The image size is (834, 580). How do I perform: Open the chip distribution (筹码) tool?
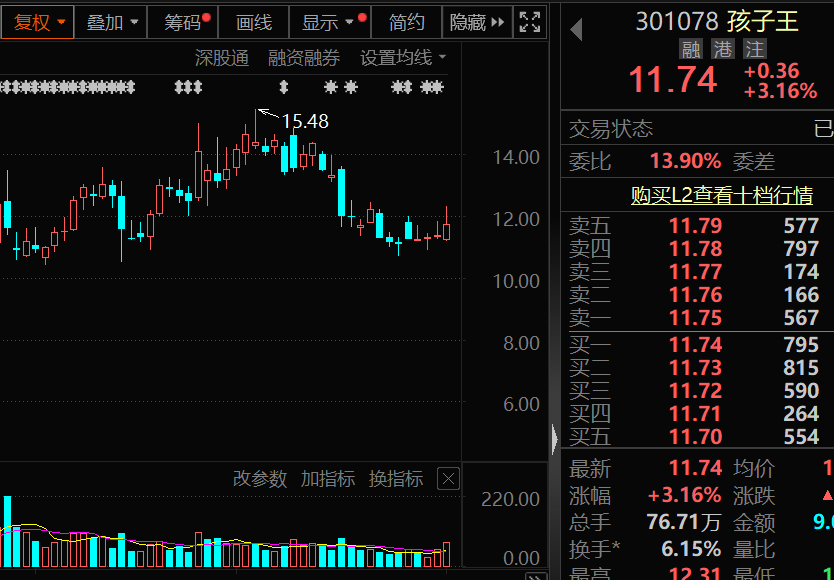tap(180, 22)
